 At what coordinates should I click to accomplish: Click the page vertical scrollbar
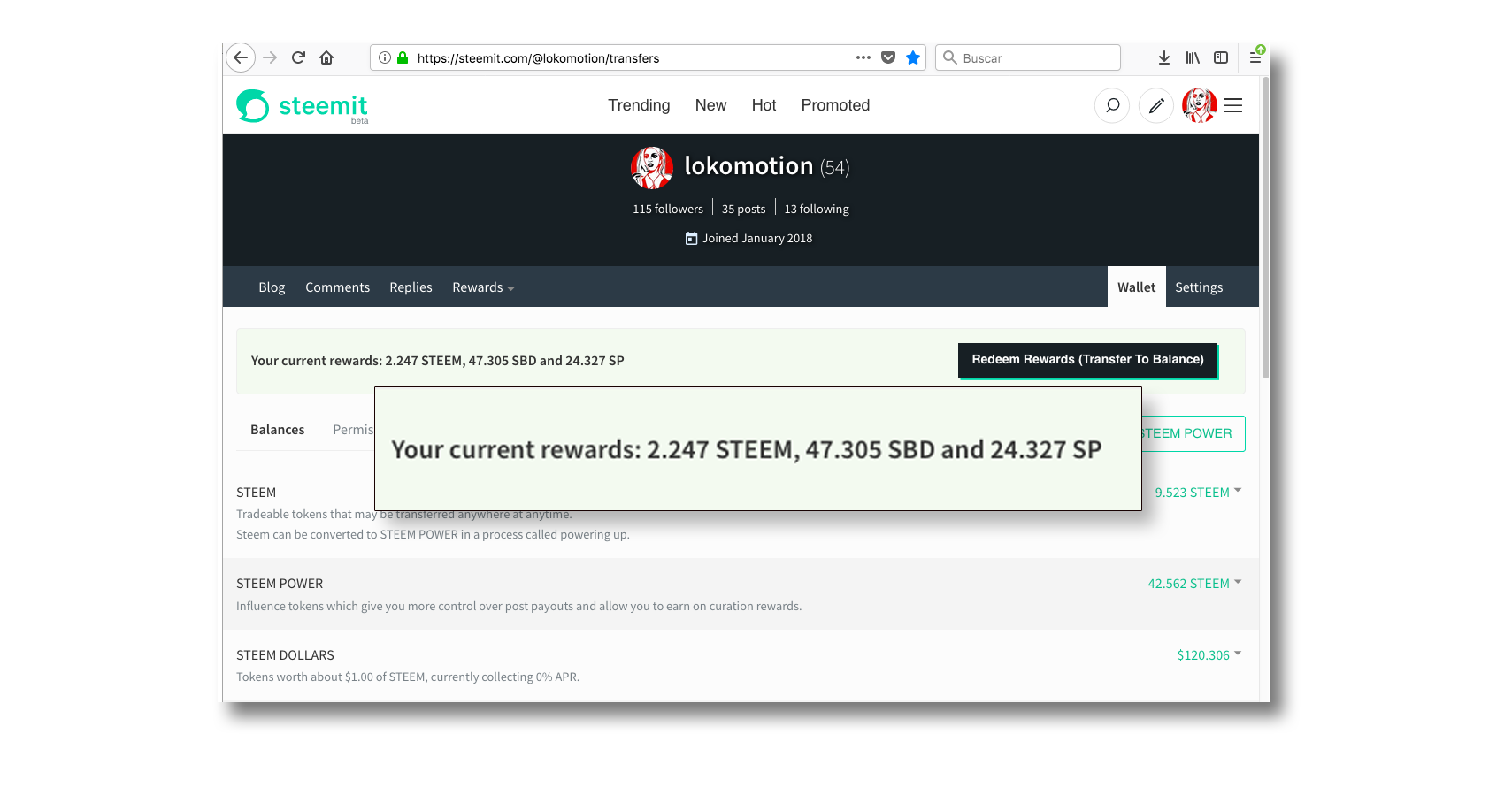pos(1265,228)
